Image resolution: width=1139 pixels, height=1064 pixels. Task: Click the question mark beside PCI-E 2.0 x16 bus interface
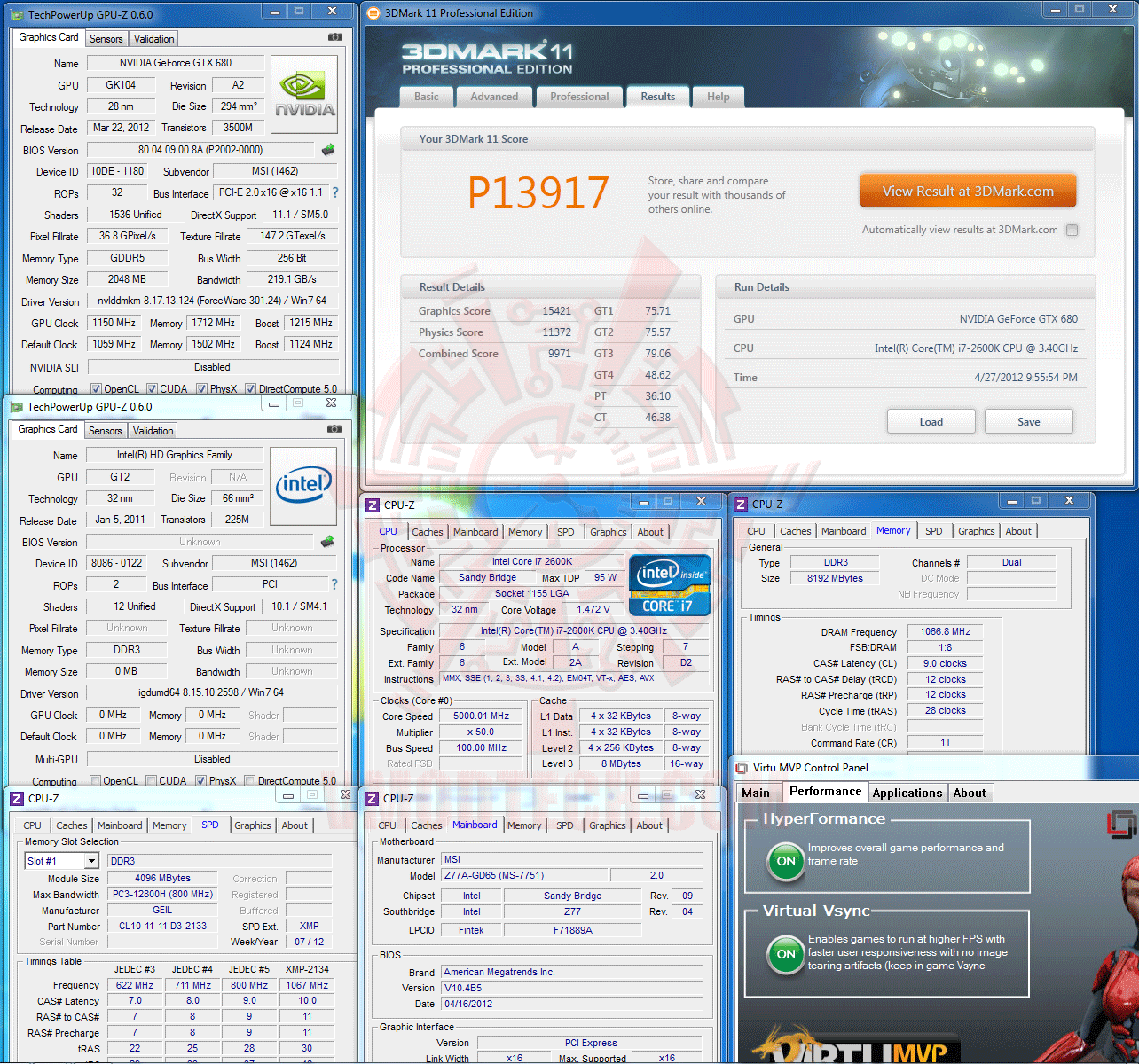click(334, 192)
